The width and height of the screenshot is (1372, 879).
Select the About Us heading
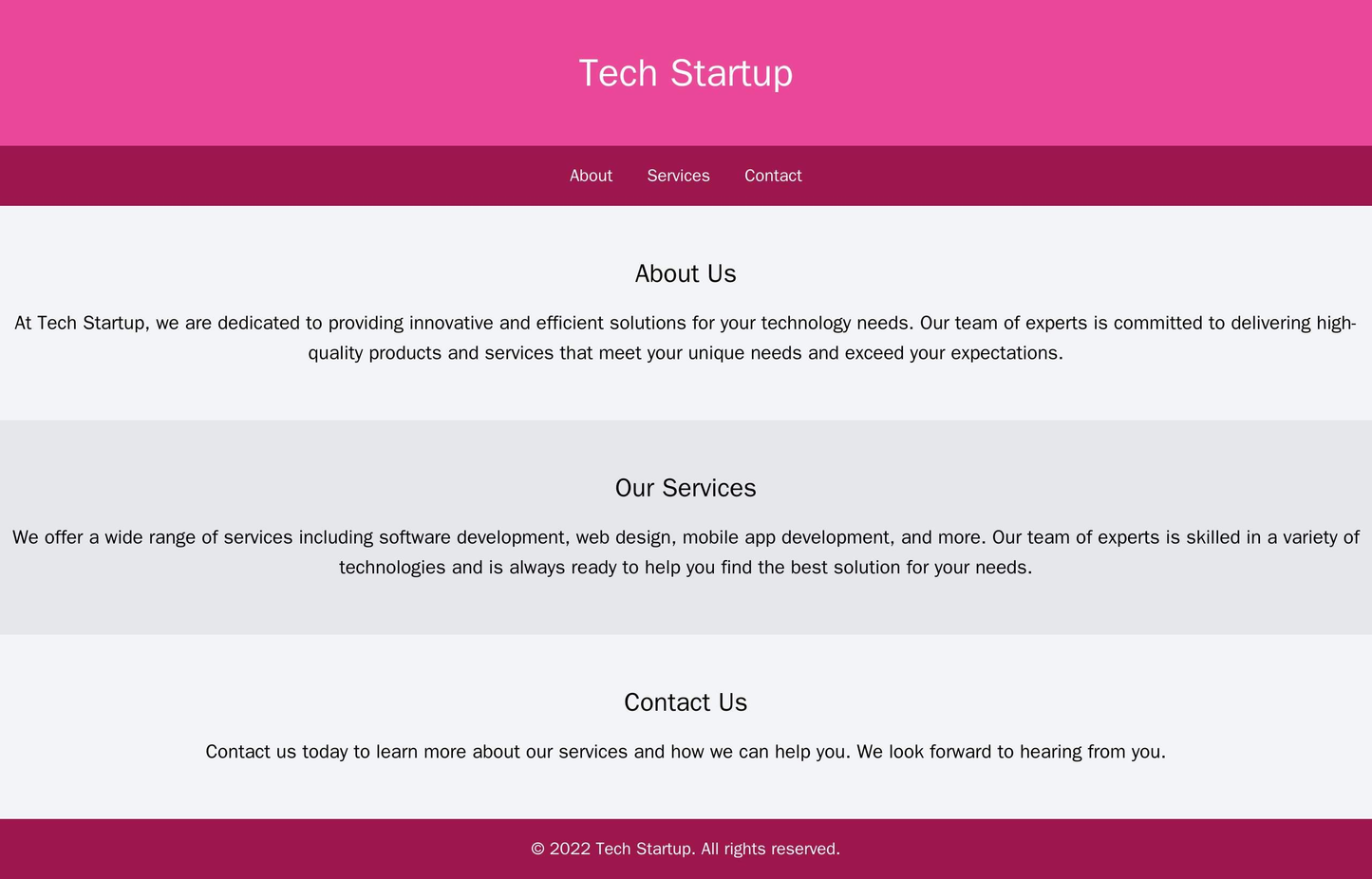click(x=686, y=273)
